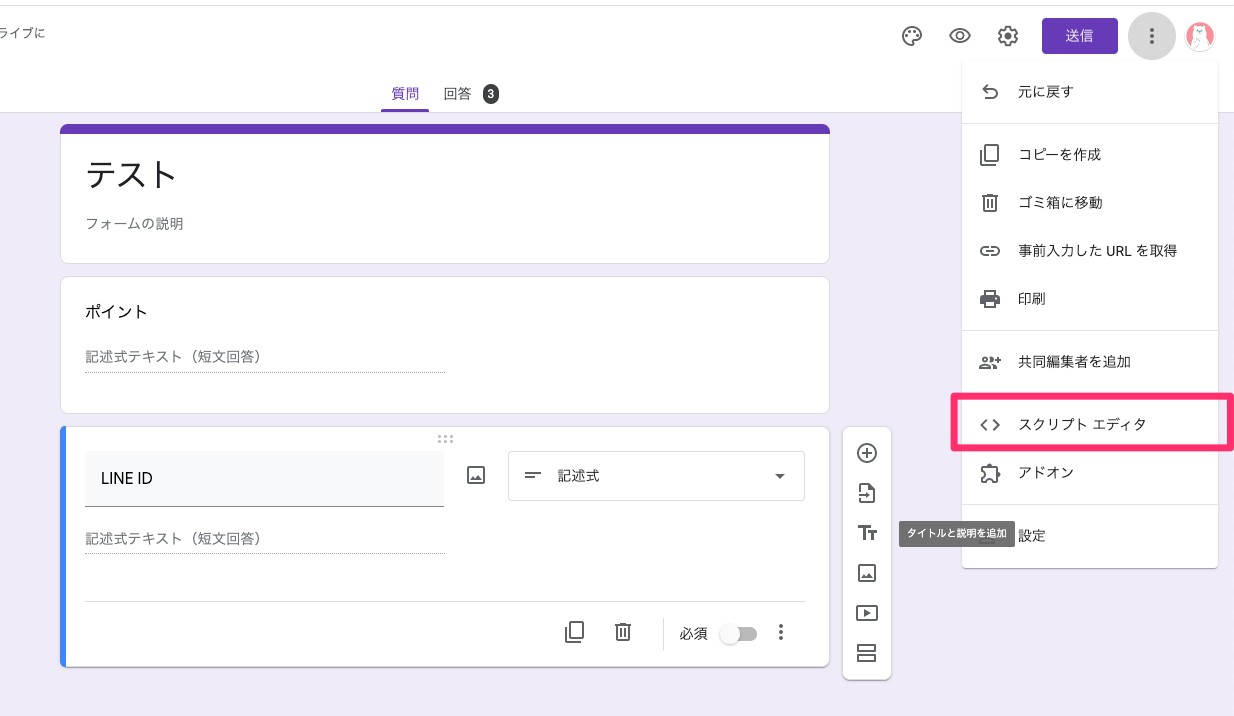Add a section from the side toolbar
1234x716 pixels.
tap(867, 653)
